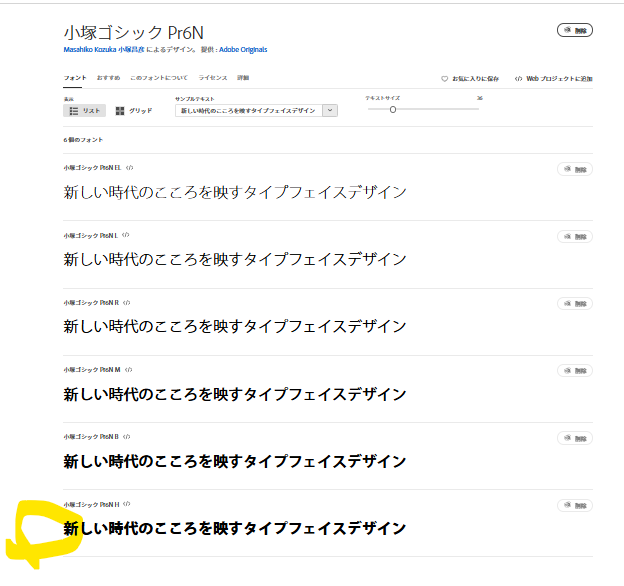Open the おすすめ tab
The image size is (624, 586).
(108, 78)
